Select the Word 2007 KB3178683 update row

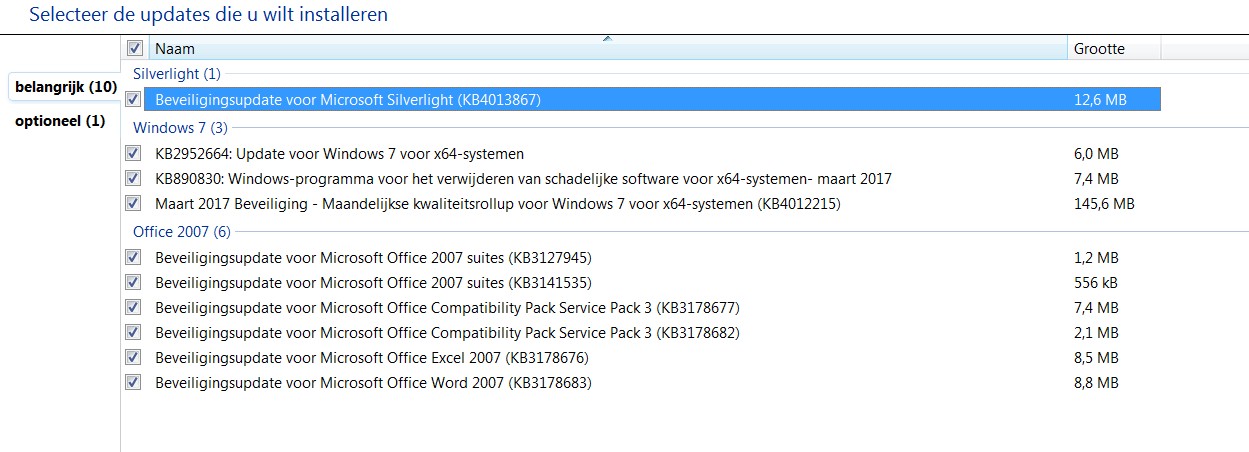click(x=641, y=382)
